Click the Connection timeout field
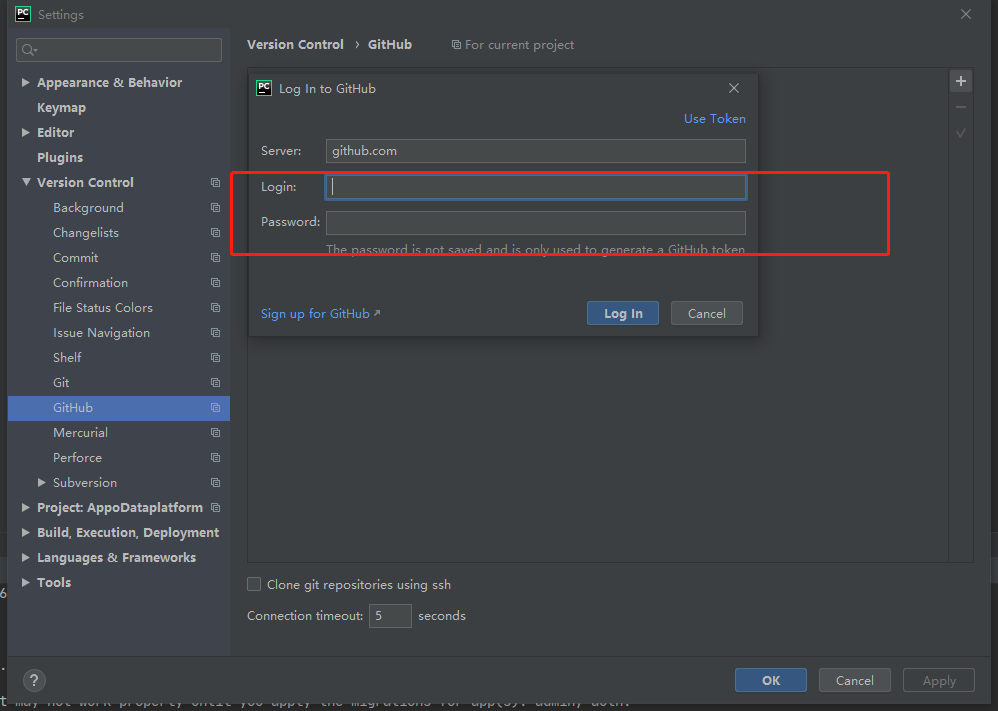Screen dimensions: 998x711 pos(390,616)
